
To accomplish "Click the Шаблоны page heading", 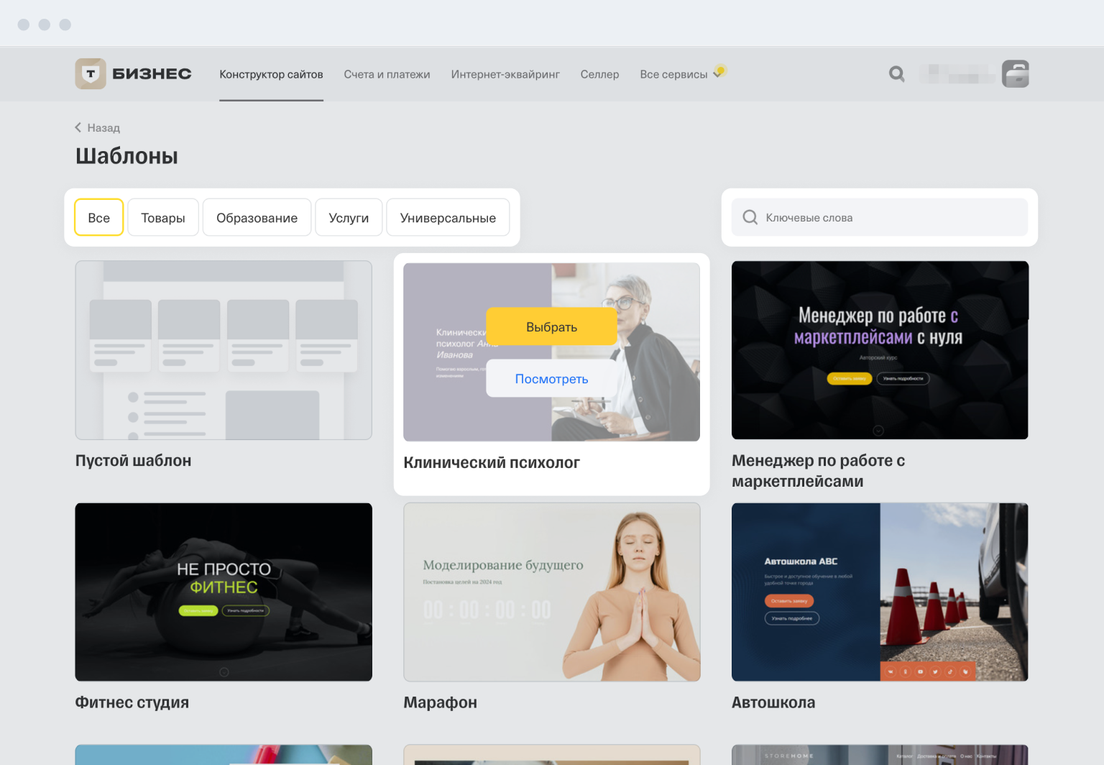I will (x=127, y=156).
